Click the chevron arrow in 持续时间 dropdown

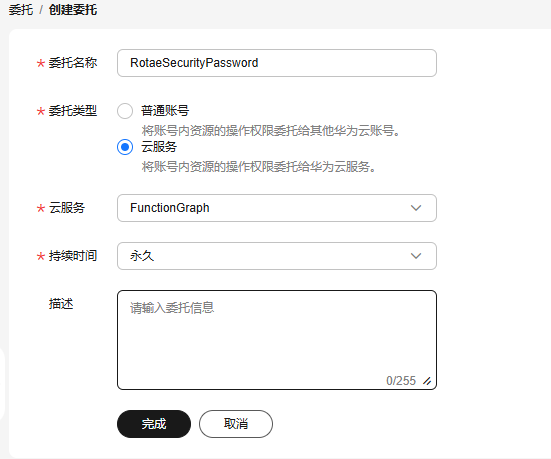pos(416,256)
